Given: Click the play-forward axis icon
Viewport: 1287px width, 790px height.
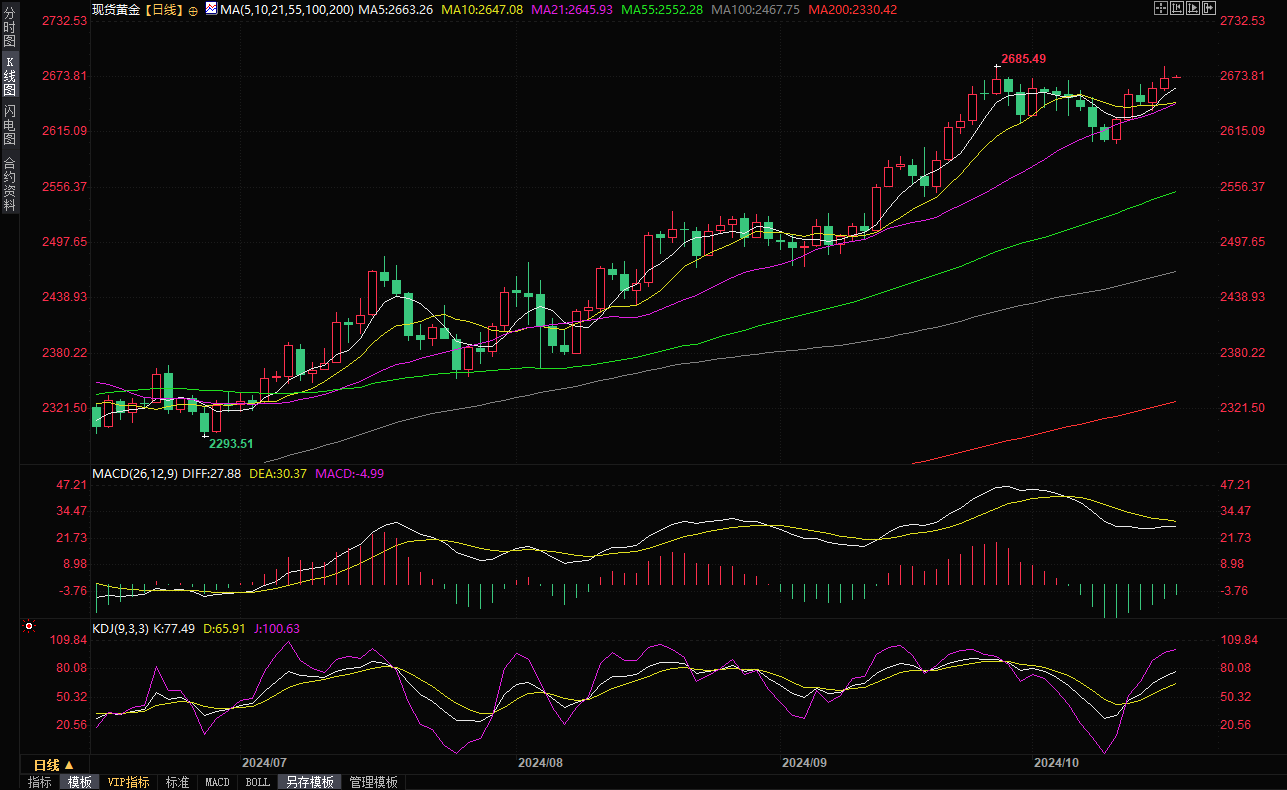Looking at the screenshot, I should tap(1193, 9).
